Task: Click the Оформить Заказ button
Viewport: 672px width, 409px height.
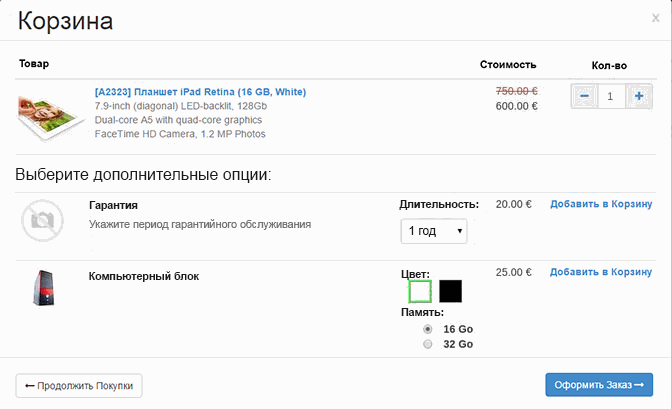Action: pos(599,385)
